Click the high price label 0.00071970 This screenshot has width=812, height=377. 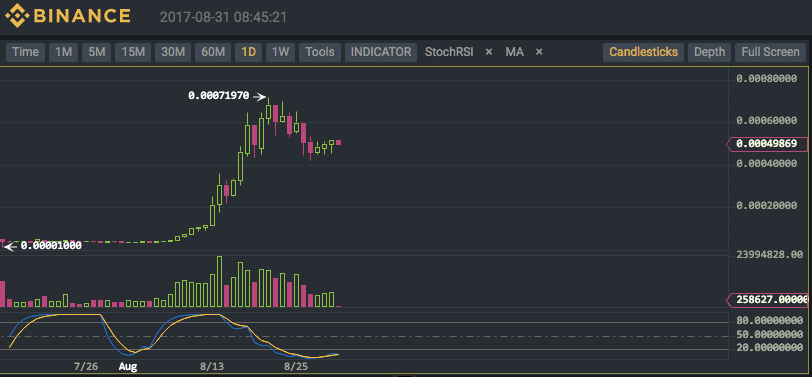pos(219,96)
